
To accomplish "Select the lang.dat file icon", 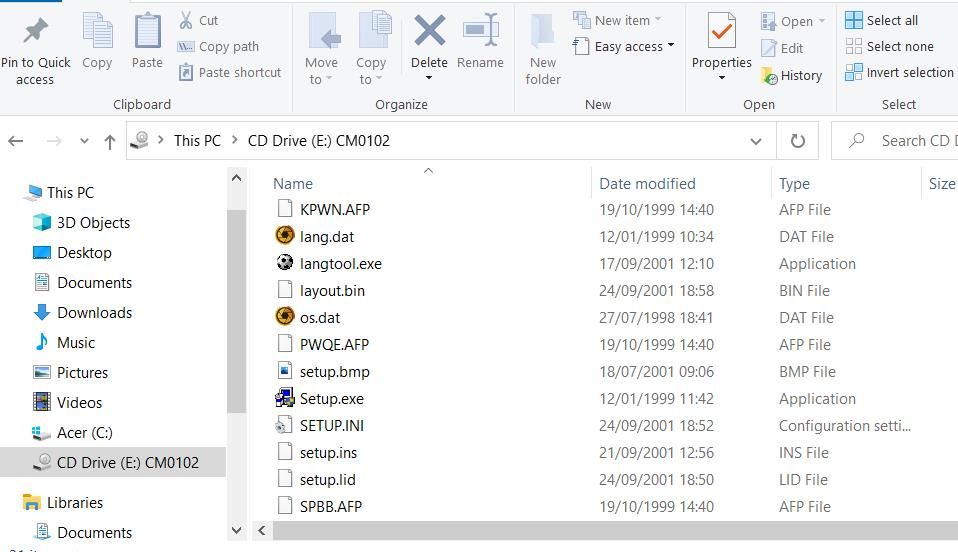I will click(285, 235).
